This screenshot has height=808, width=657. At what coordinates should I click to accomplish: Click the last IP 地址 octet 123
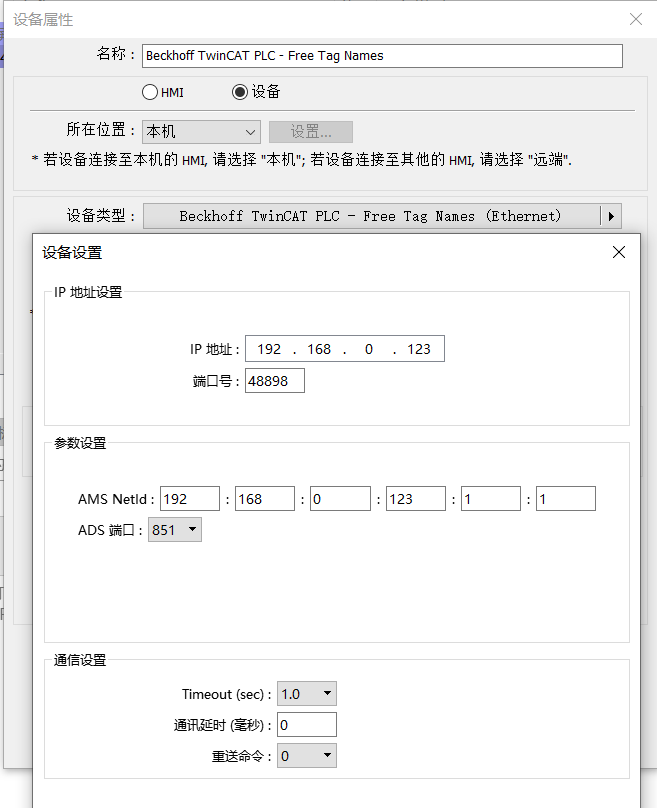(419, 349)
